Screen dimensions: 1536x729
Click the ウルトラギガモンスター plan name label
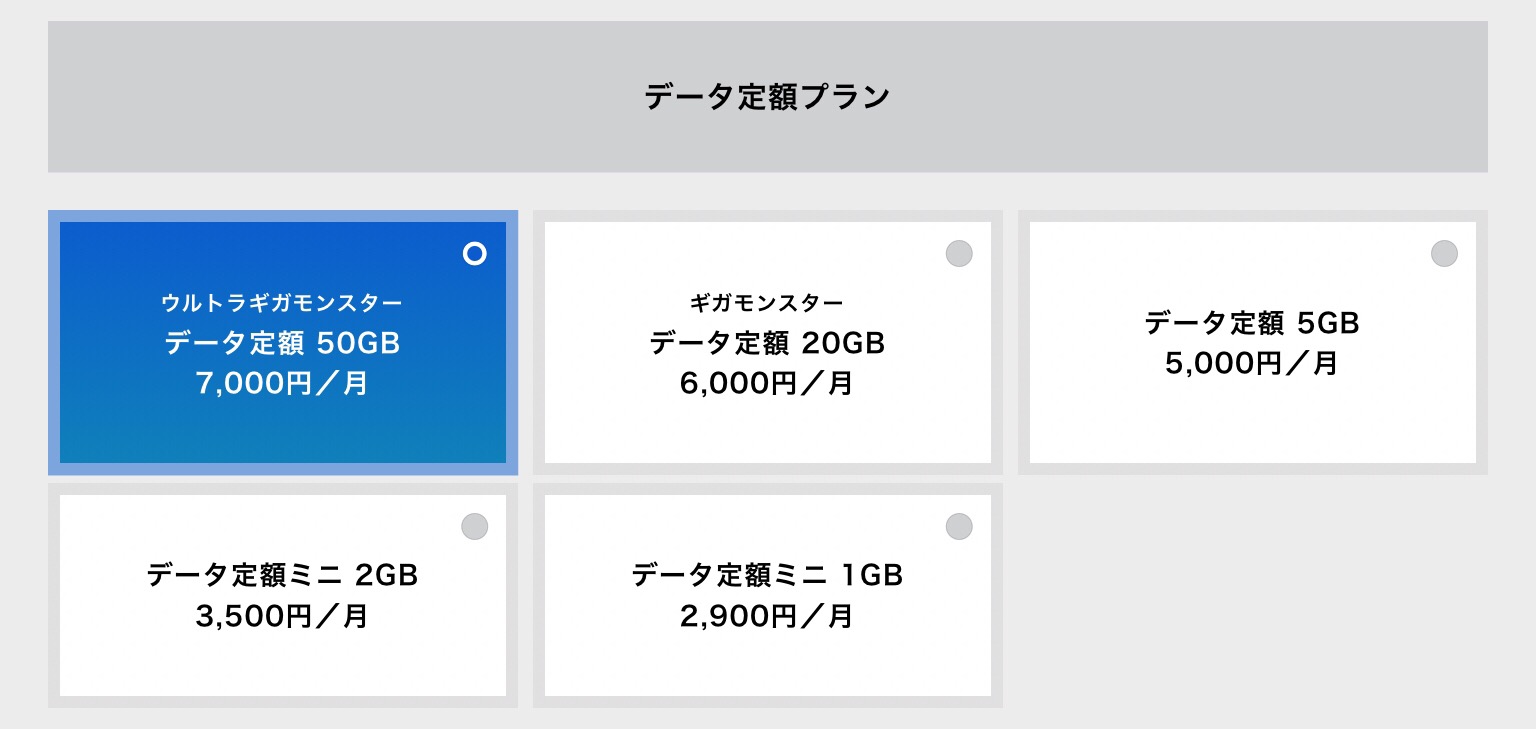tap(282, 302)
